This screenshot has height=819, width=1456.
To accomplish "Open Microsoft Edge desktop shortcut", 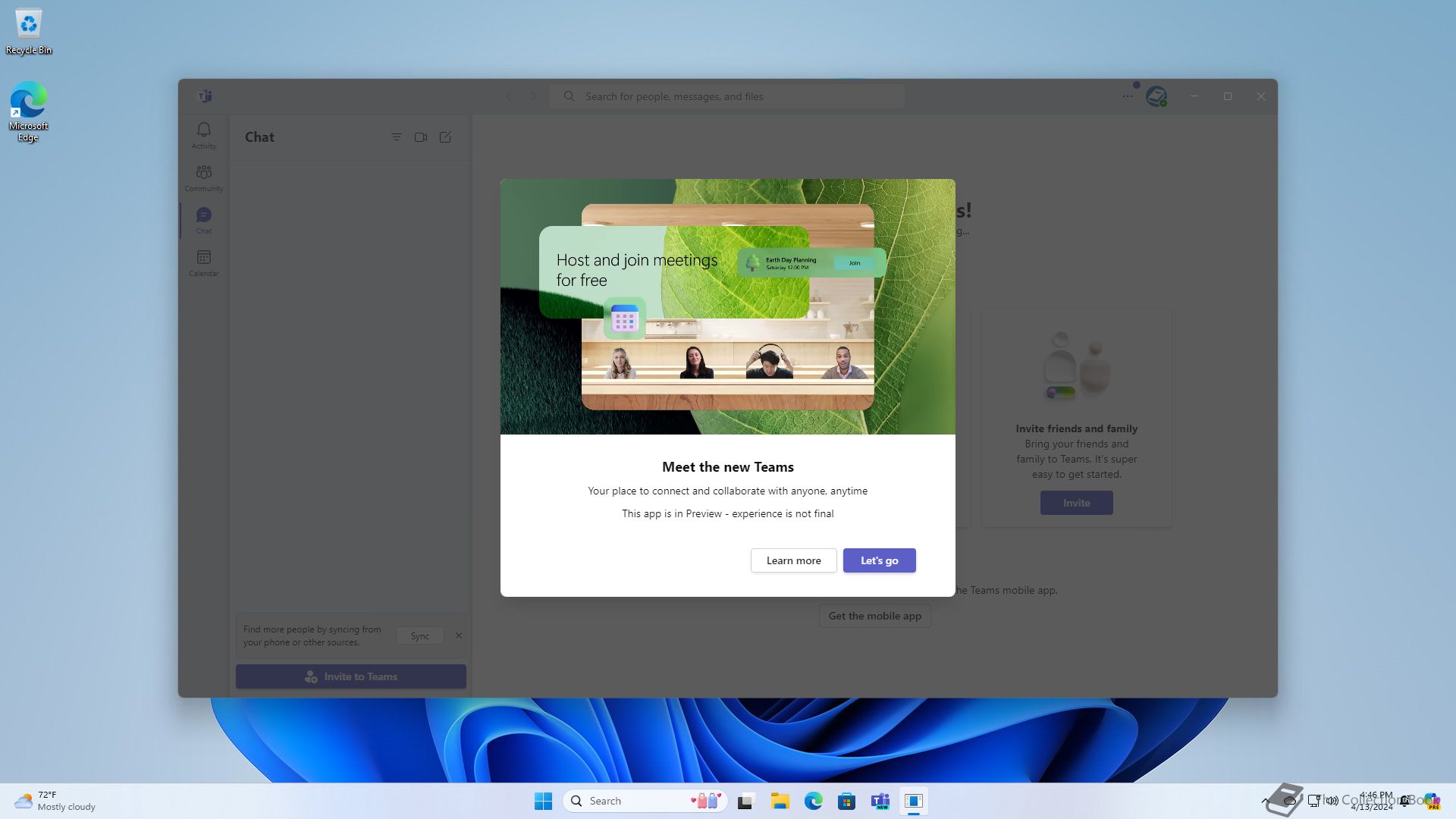I will point(29,112).
